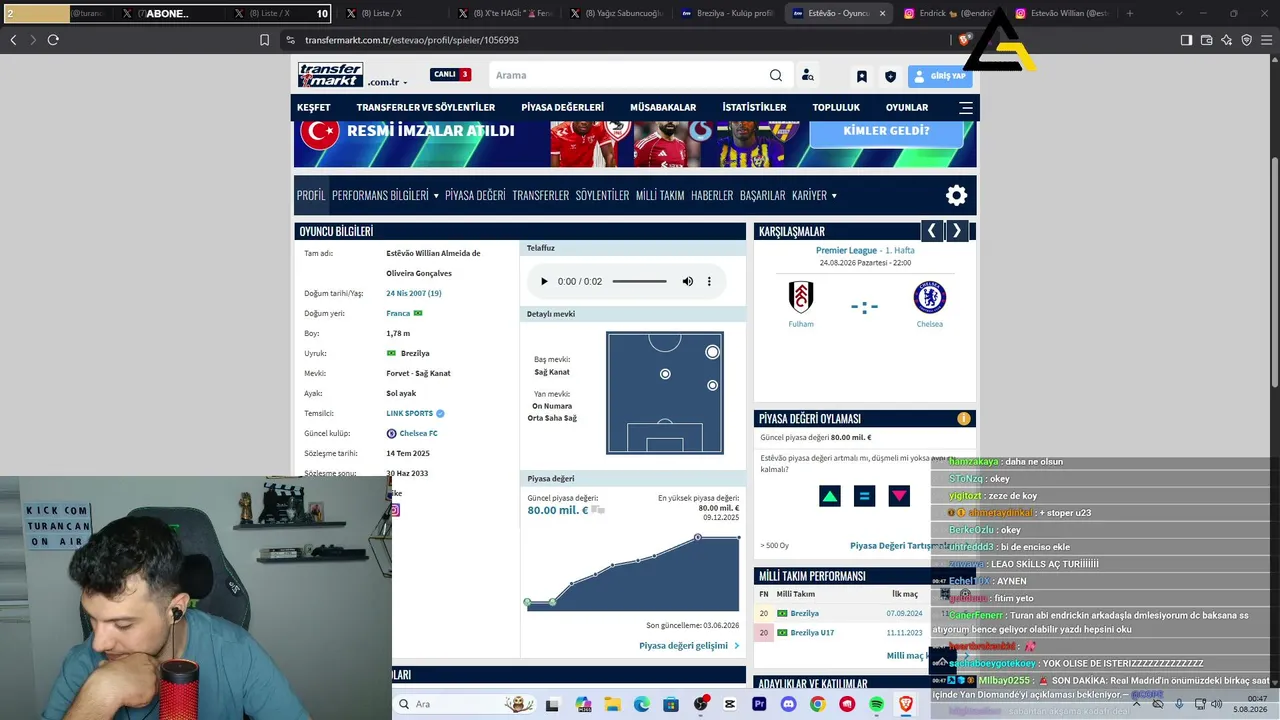Vote market value should decrease
The image size is (1280, 720).
(899, 495)
